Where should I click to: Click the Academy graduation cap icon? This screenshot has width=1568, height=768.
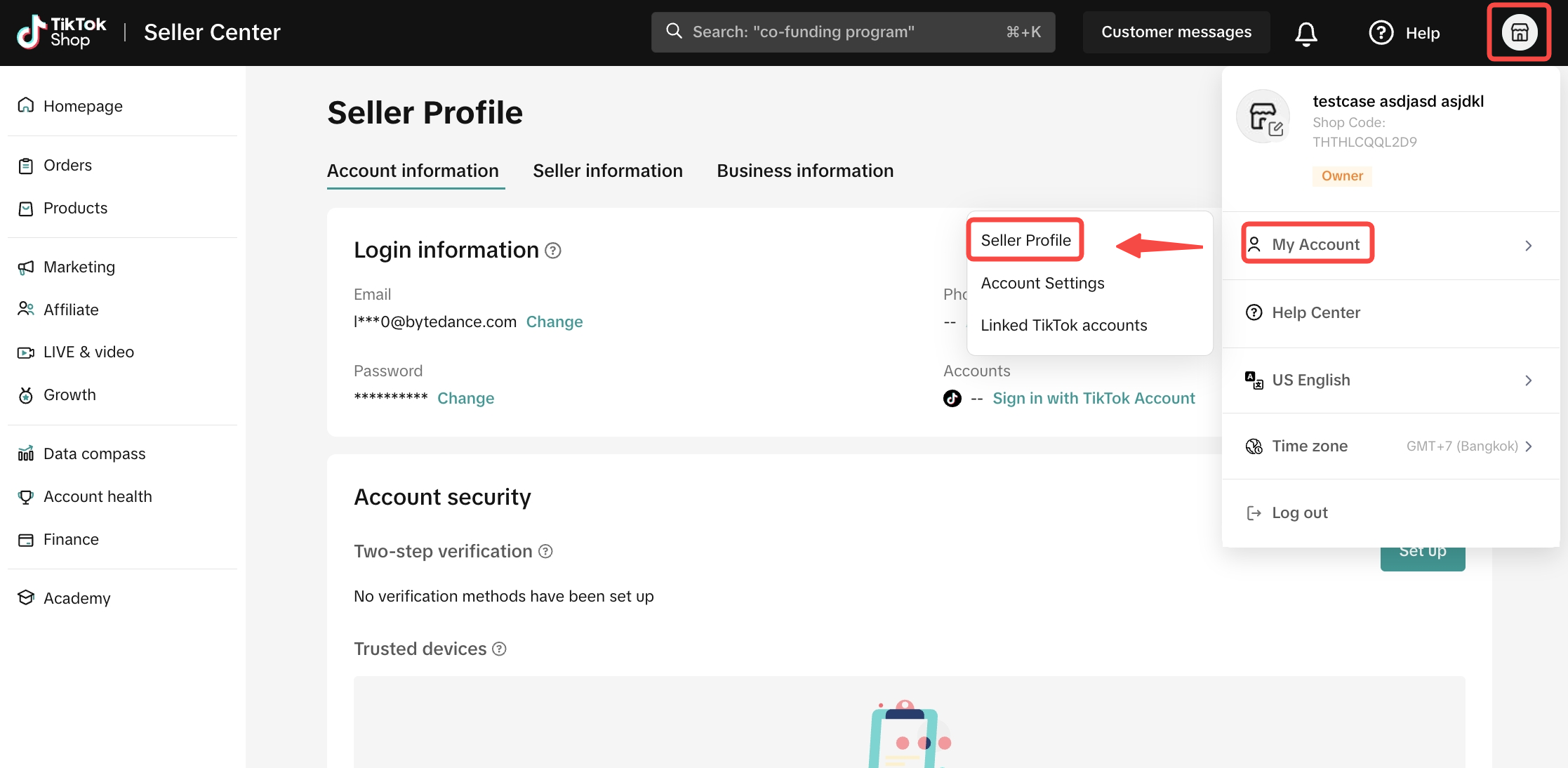pos(26,598)
